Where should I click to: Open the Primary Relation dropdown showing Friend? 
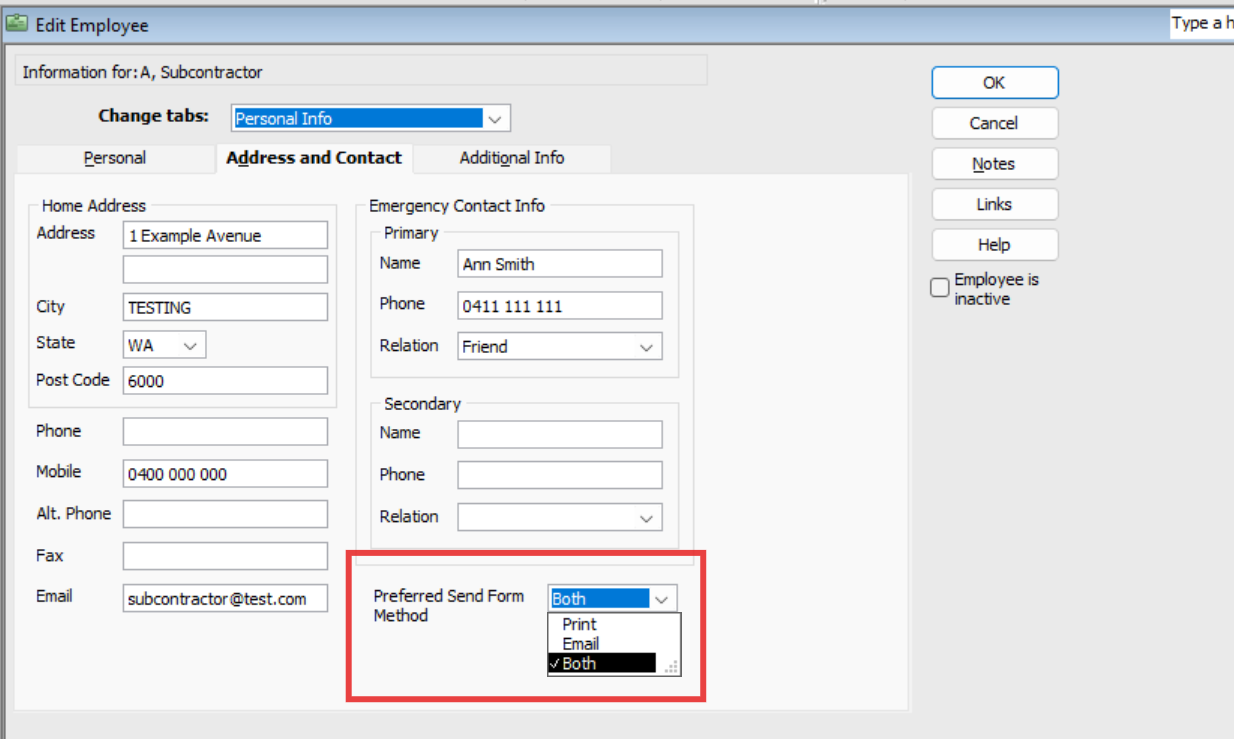(x=560, y=347)
